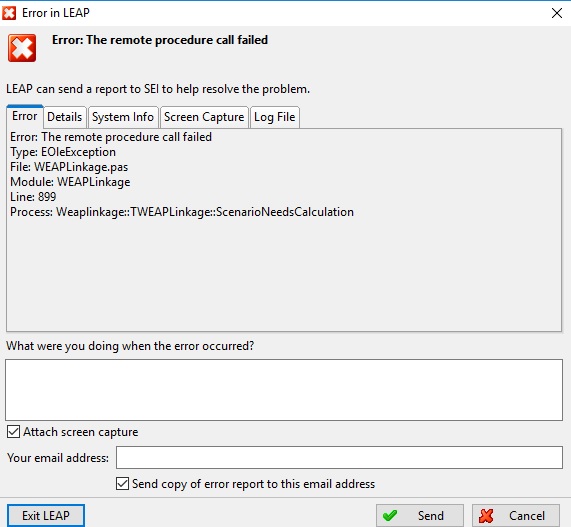Click the large red X error icon
The width and height of the screenshot is (571, 527).
pos(22,48)
